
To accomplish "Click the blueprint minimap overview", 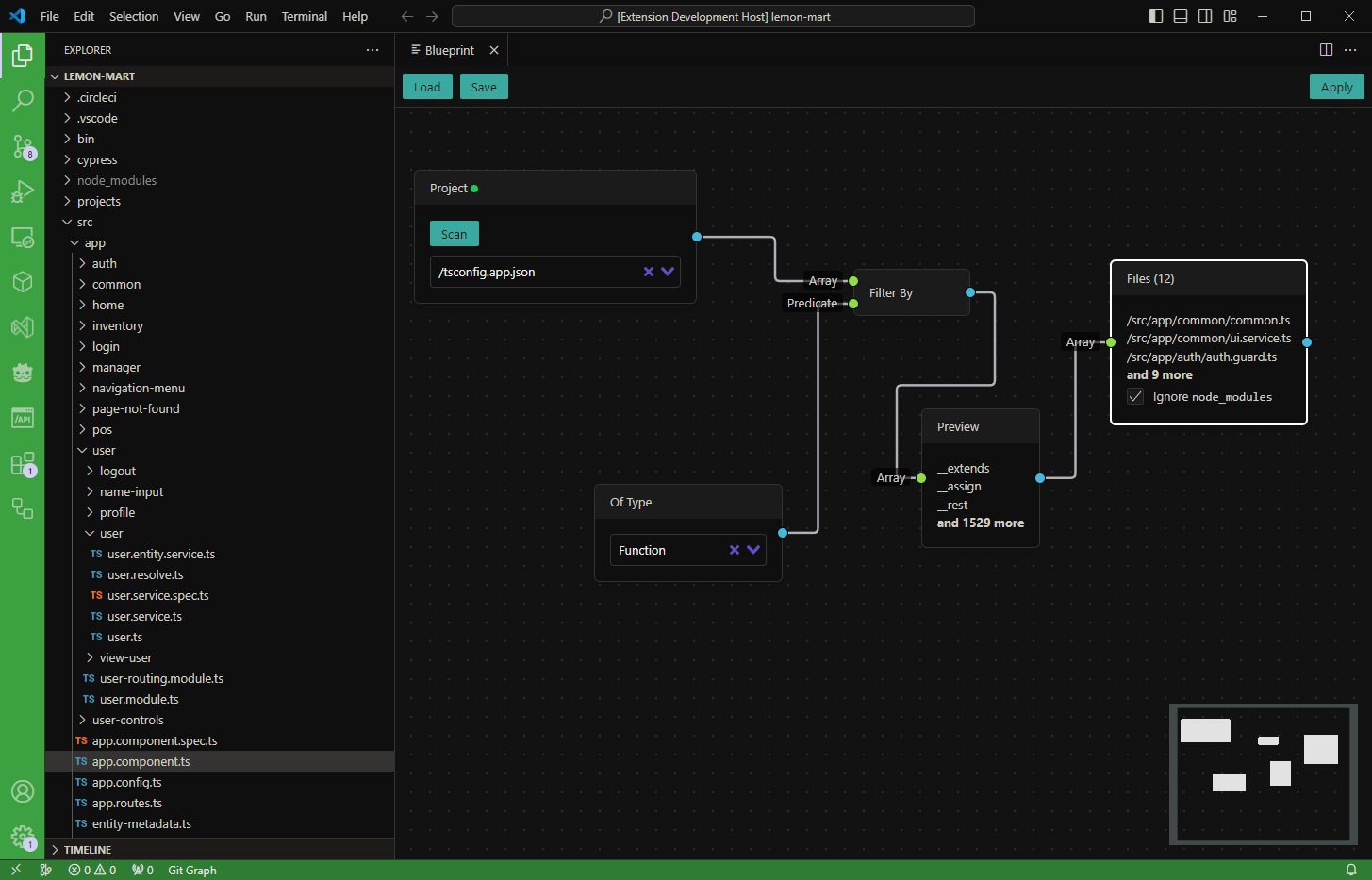I will (1263, 773).
